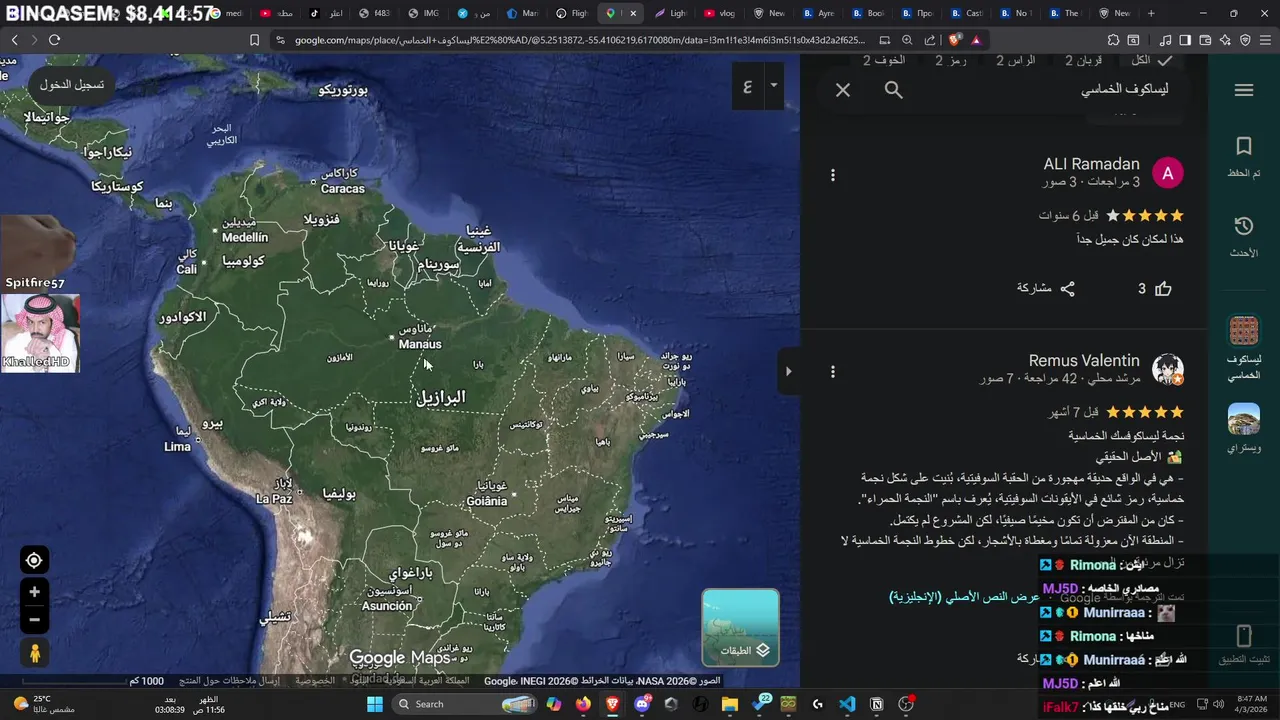Open Visual Studio Code from the taskbar
Screen dimensions: 1280x720
coord(847,704)
